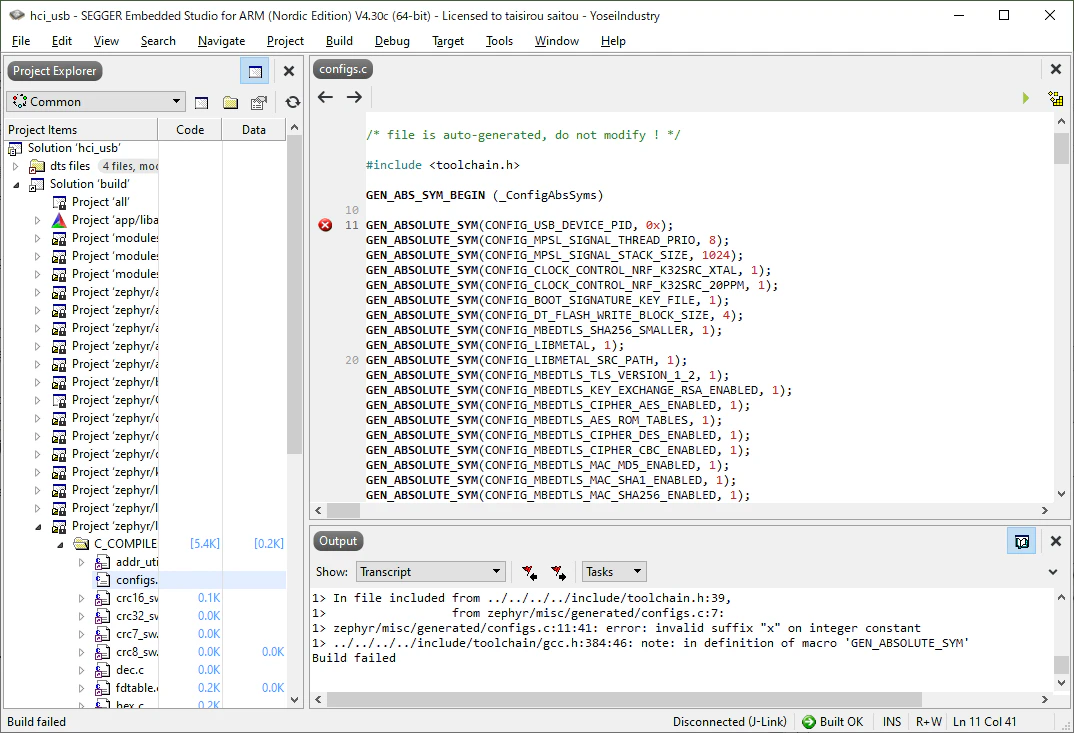Navigate forward in the configs.c editor

point(354,97)
